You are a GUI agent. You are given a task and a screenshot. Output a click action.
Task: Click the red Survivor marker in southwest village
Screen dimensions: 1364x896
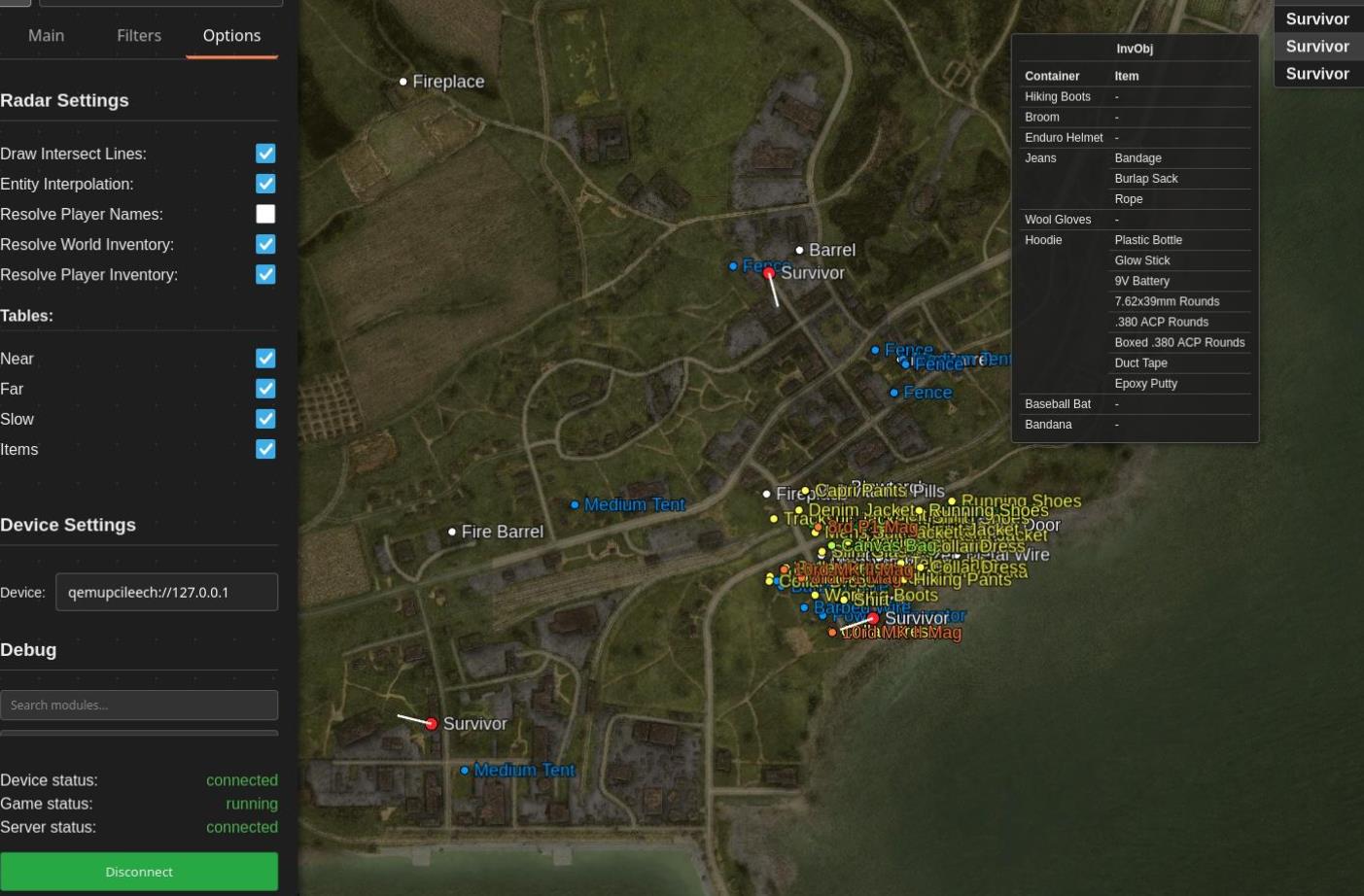(432, 724)
